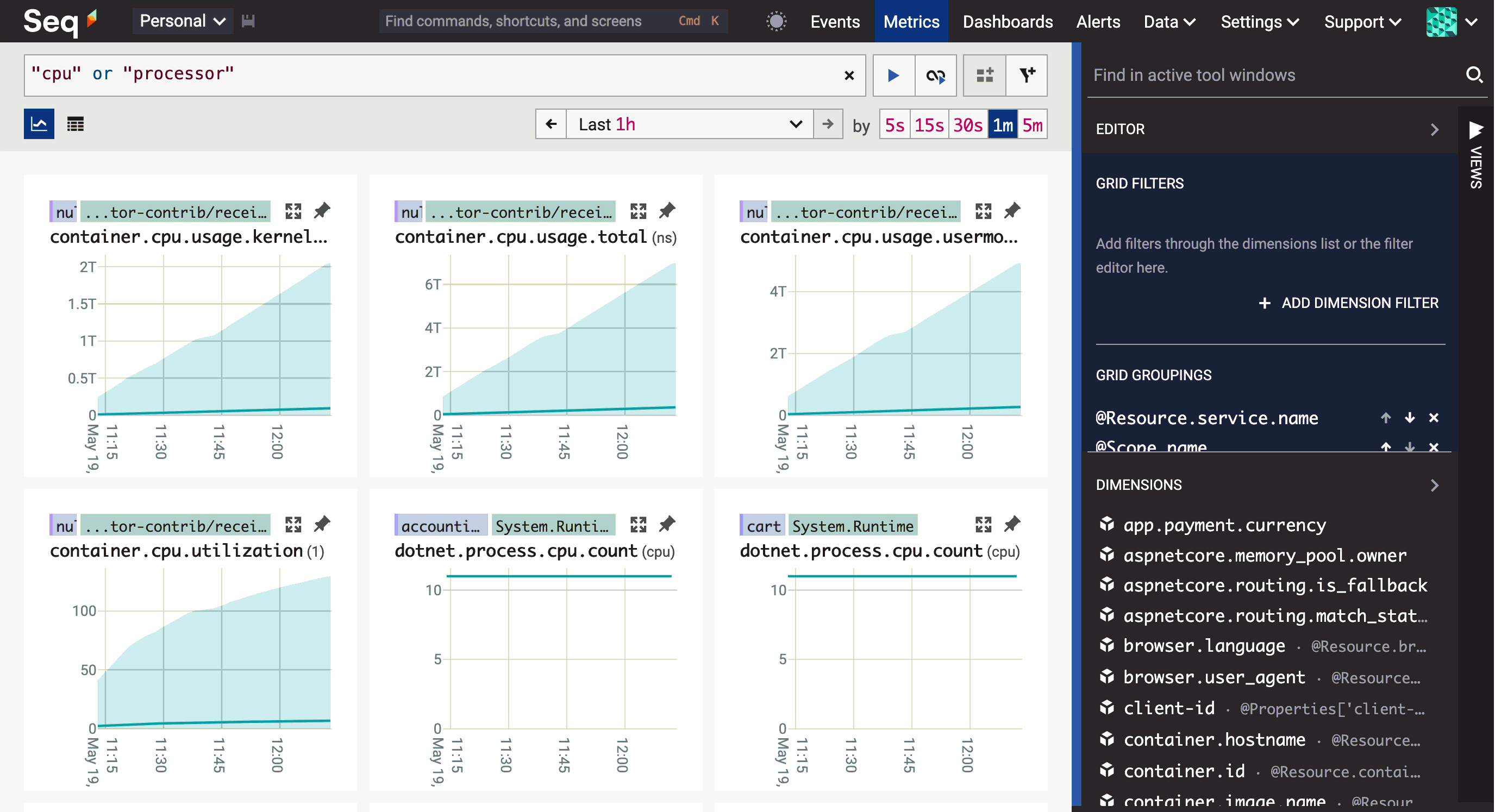
Task: Select the Metrics tab
Action: pyautogui.click(x=911, y=22)
